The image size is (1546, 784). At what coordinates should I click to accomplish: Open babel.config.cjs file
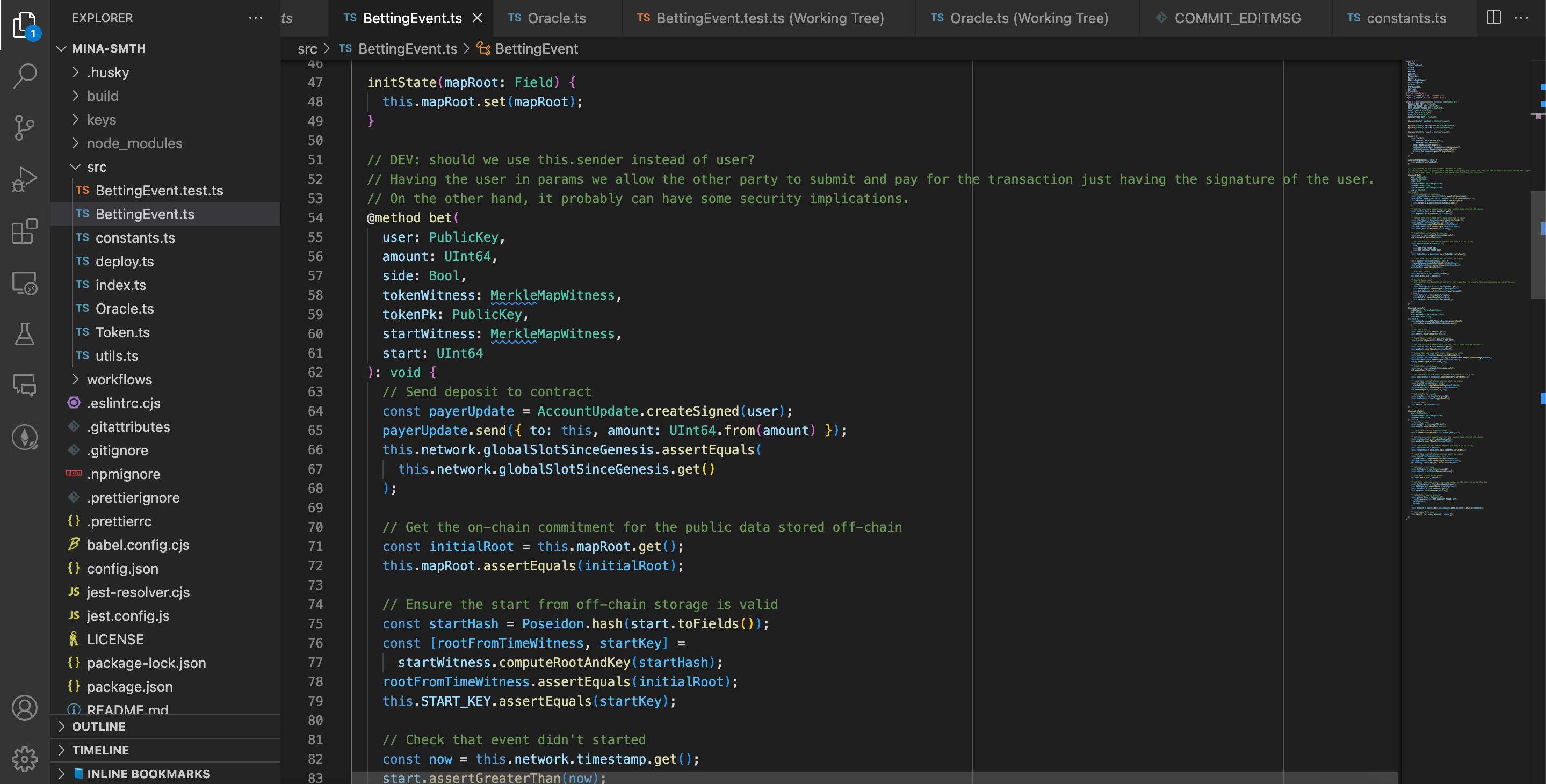(x=165, y=545)
